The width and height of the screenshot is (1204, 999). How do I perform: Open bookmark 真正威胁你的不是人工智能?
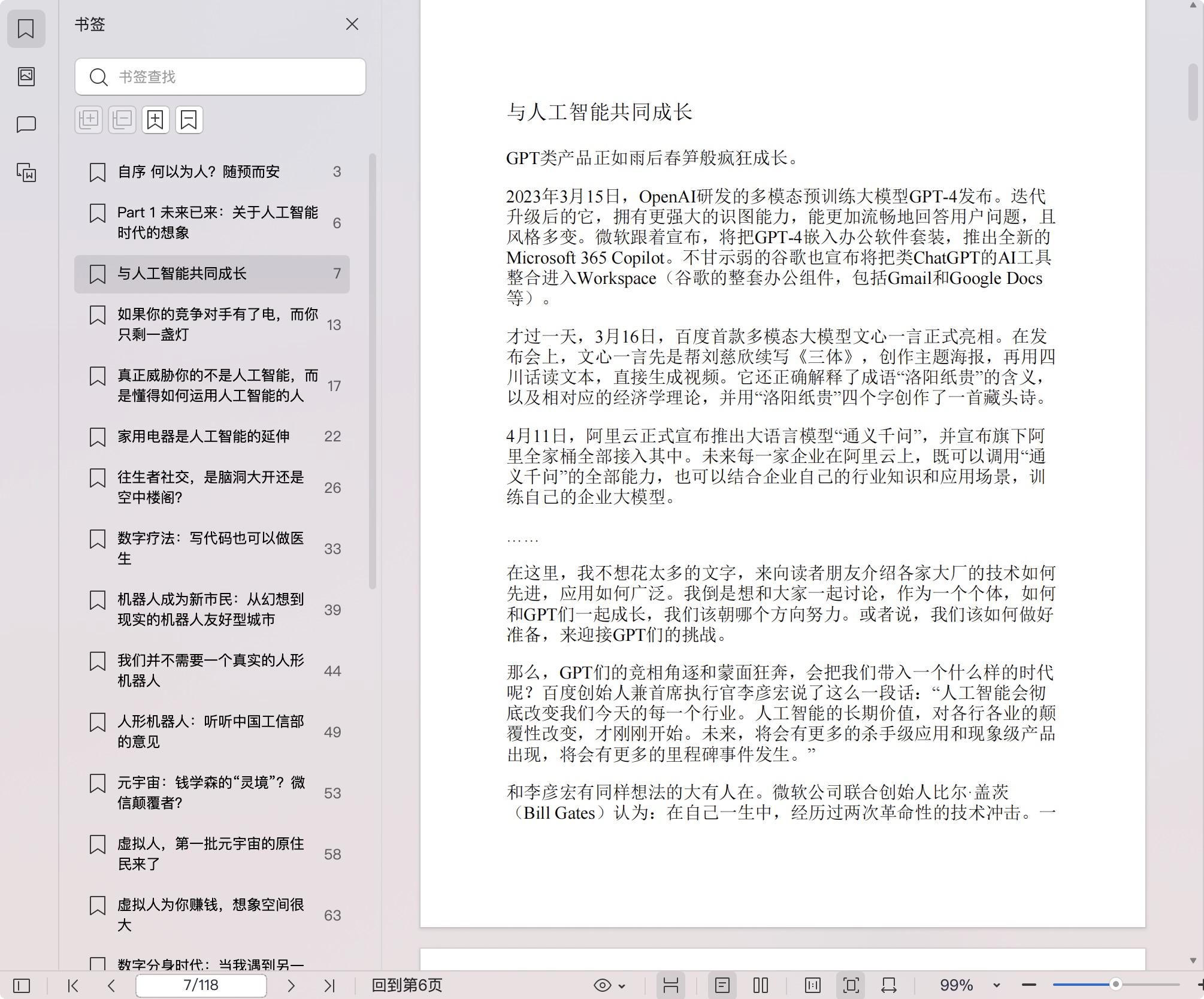(x=212, y=386)
